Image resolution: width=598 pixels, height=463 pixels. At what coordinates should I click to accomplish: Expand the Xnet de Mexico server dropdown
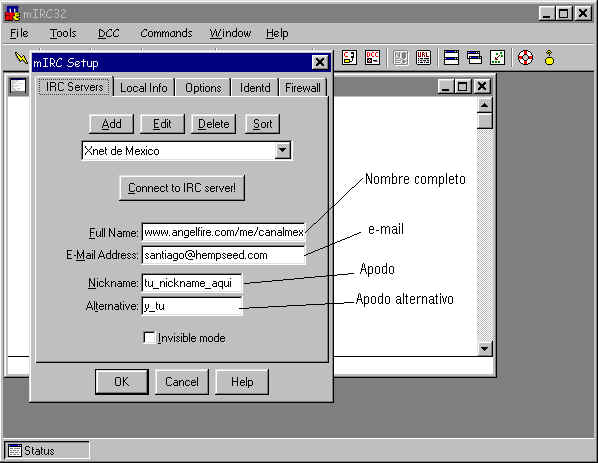283,150
